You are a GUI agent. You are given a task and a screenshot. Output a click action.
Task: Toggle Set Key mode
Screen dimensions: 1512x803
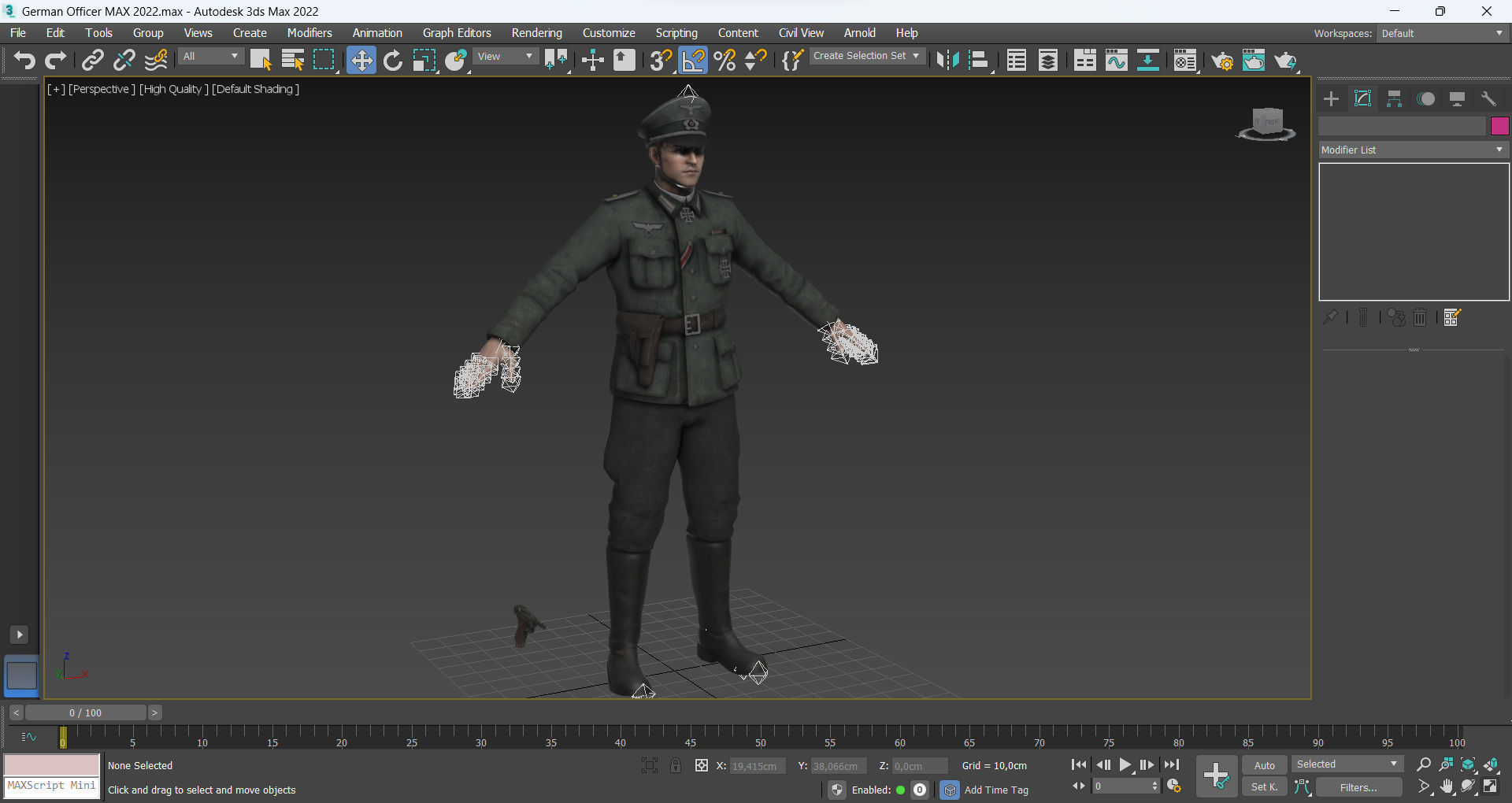tap(1265, 787)
